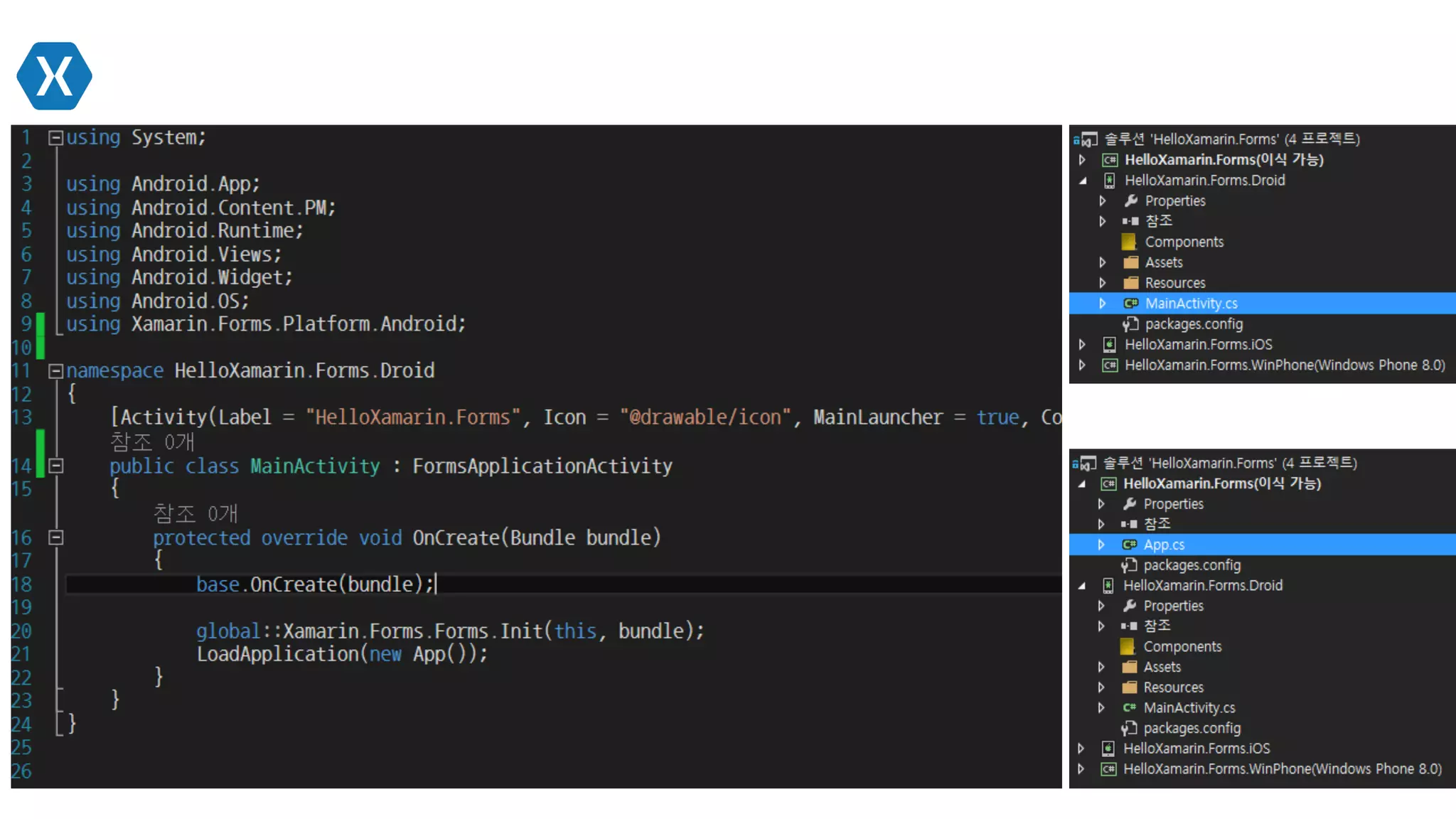Click the C# file icon beside highlighted MainActivity.cs

[1130, 304]
